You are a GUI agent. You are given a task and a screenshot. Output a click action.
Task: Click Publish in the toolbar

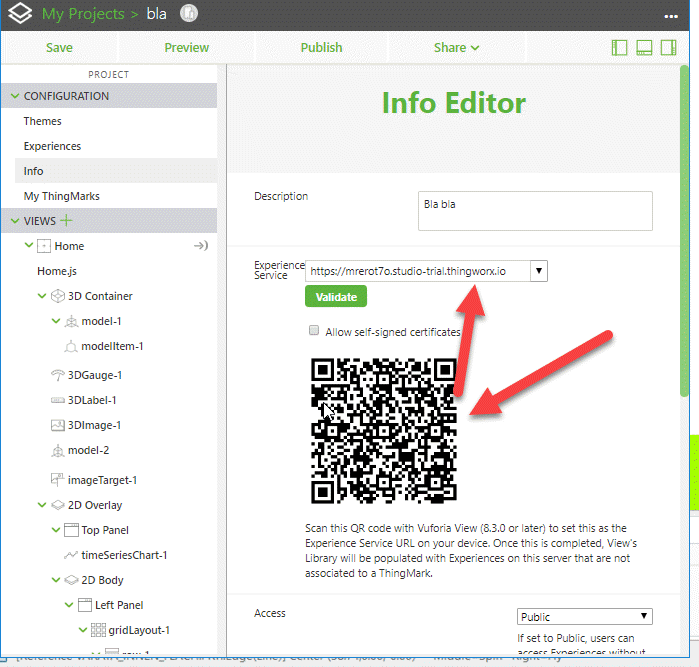(321, 47)
